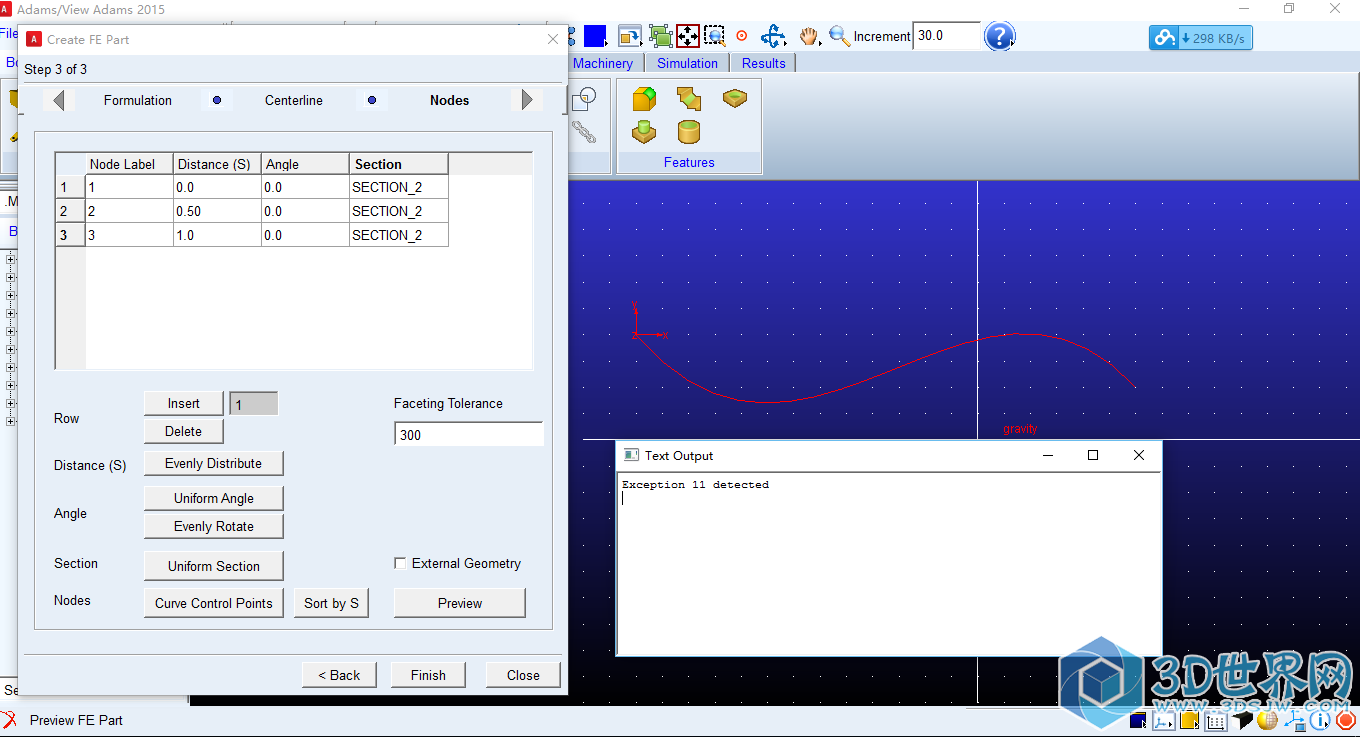The width and height of the screenshot is (1360, 737).
Task: Select the boss feature icon
Action: click(644, 132)
